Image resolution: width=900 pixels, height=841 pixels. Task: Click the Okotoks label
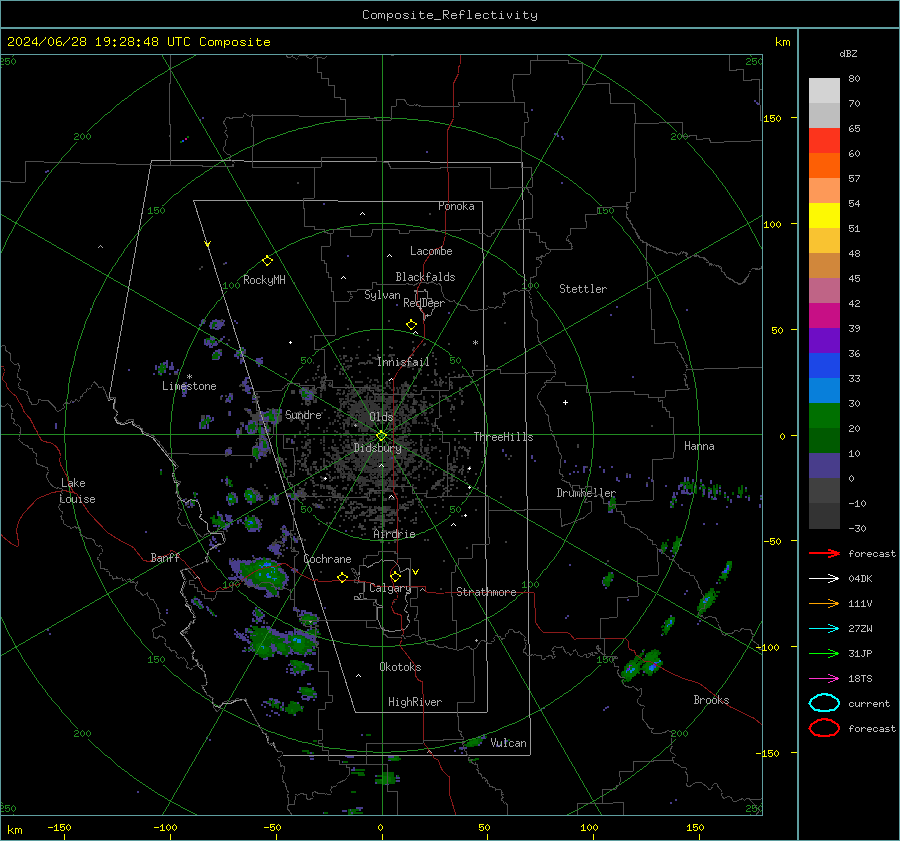400,667
